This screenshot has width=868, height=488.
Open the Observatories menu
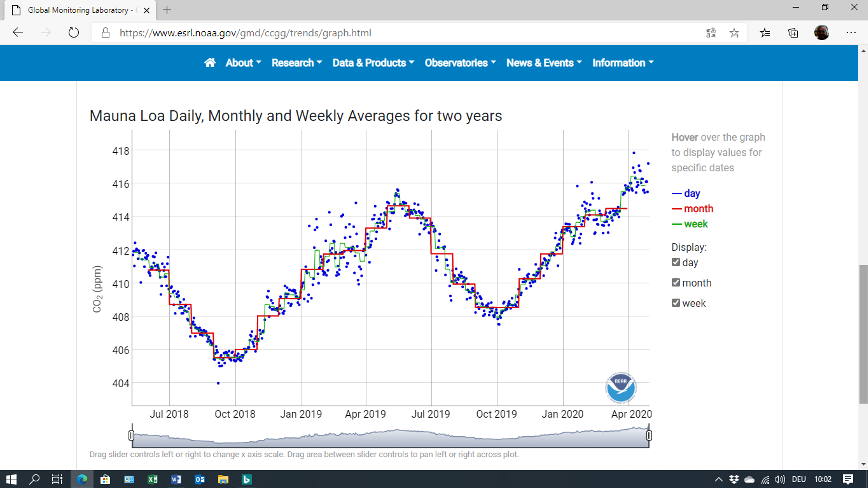(460, 63)
